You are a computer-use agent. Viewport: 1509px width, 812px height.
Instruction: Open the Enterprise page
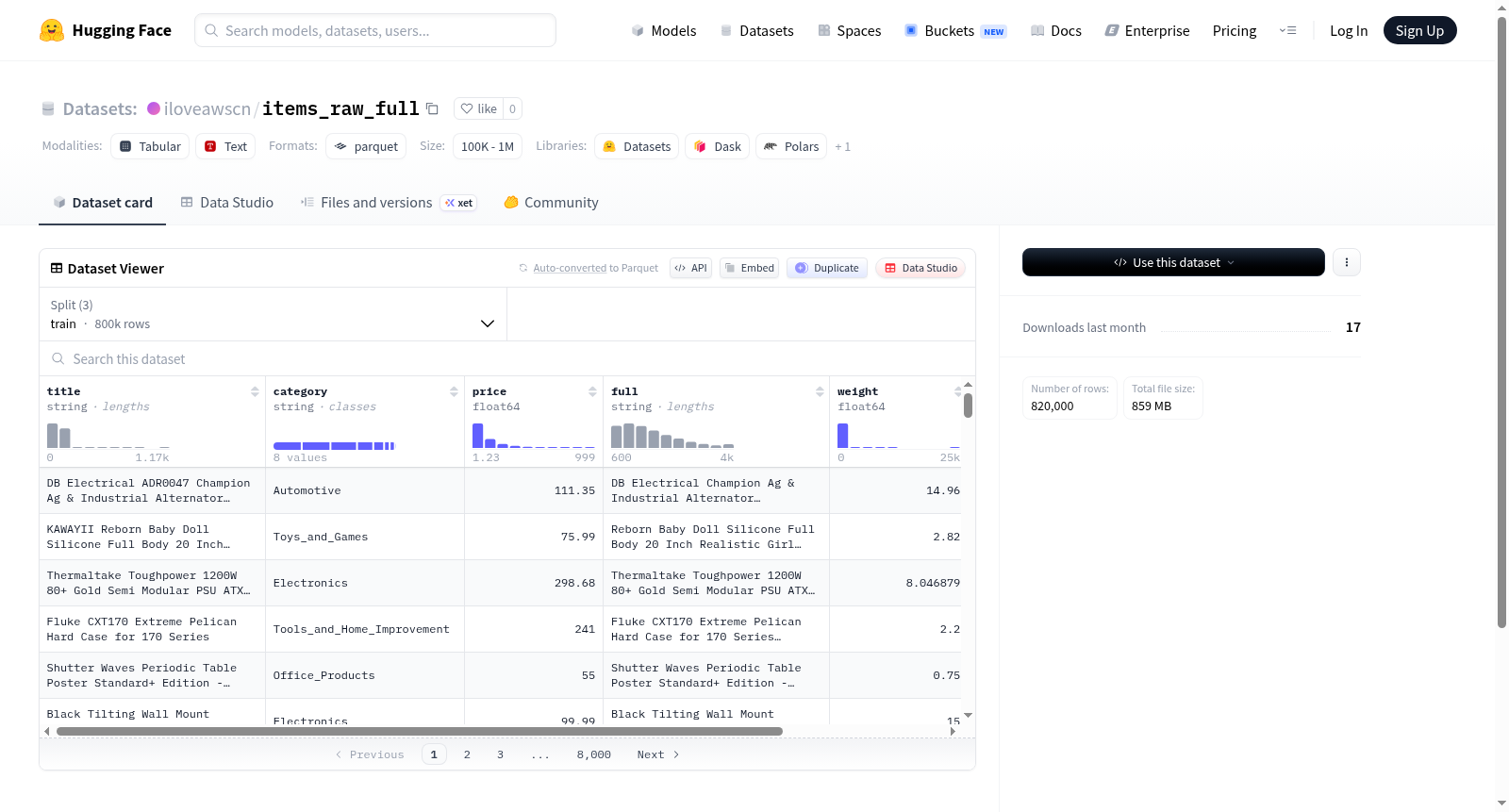(1147, 30)
